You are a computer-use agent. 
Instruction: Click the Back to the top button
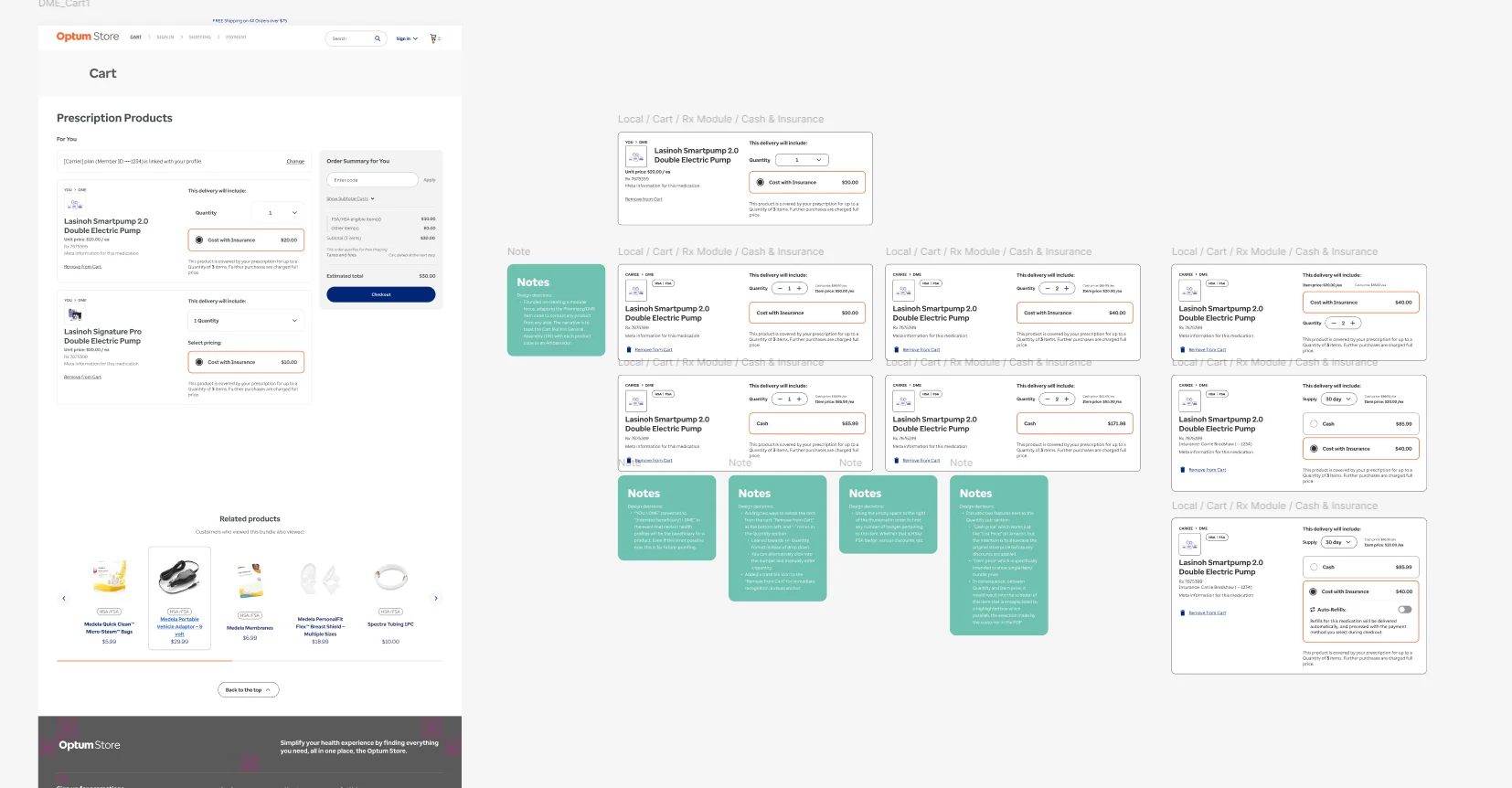248,690
